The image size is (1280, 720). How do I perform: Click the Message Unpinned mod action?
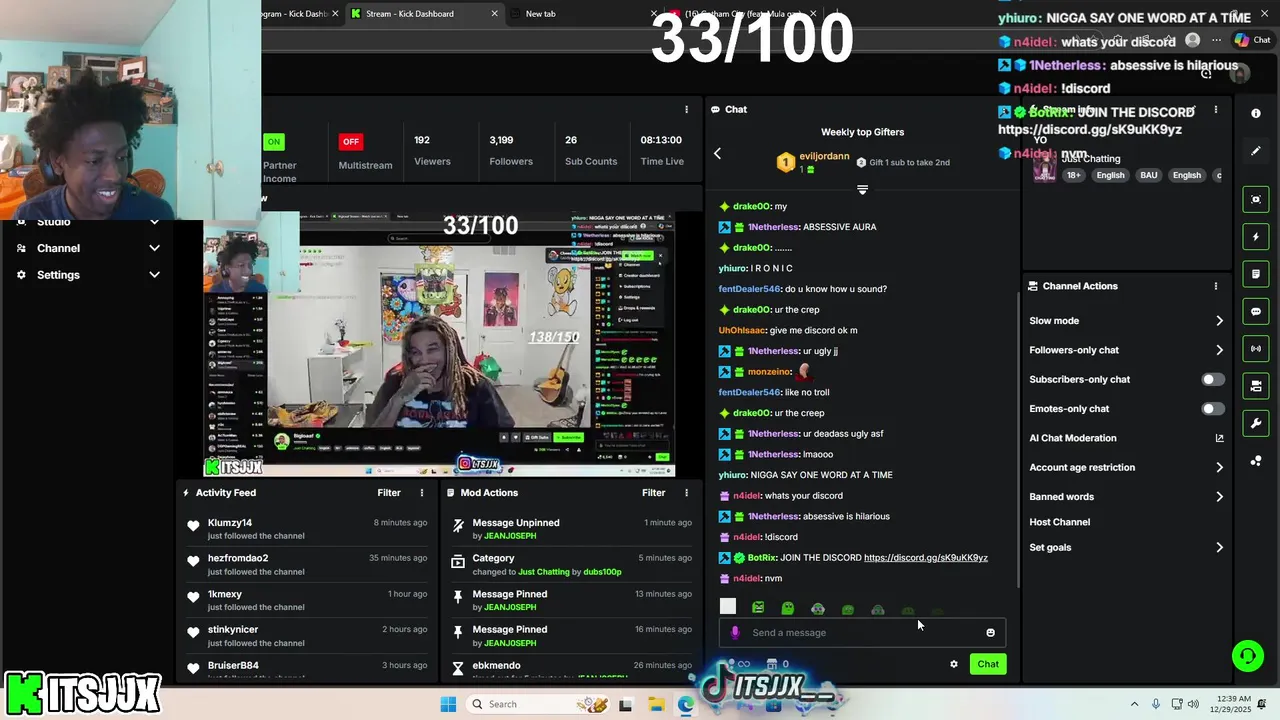[572, 529]
